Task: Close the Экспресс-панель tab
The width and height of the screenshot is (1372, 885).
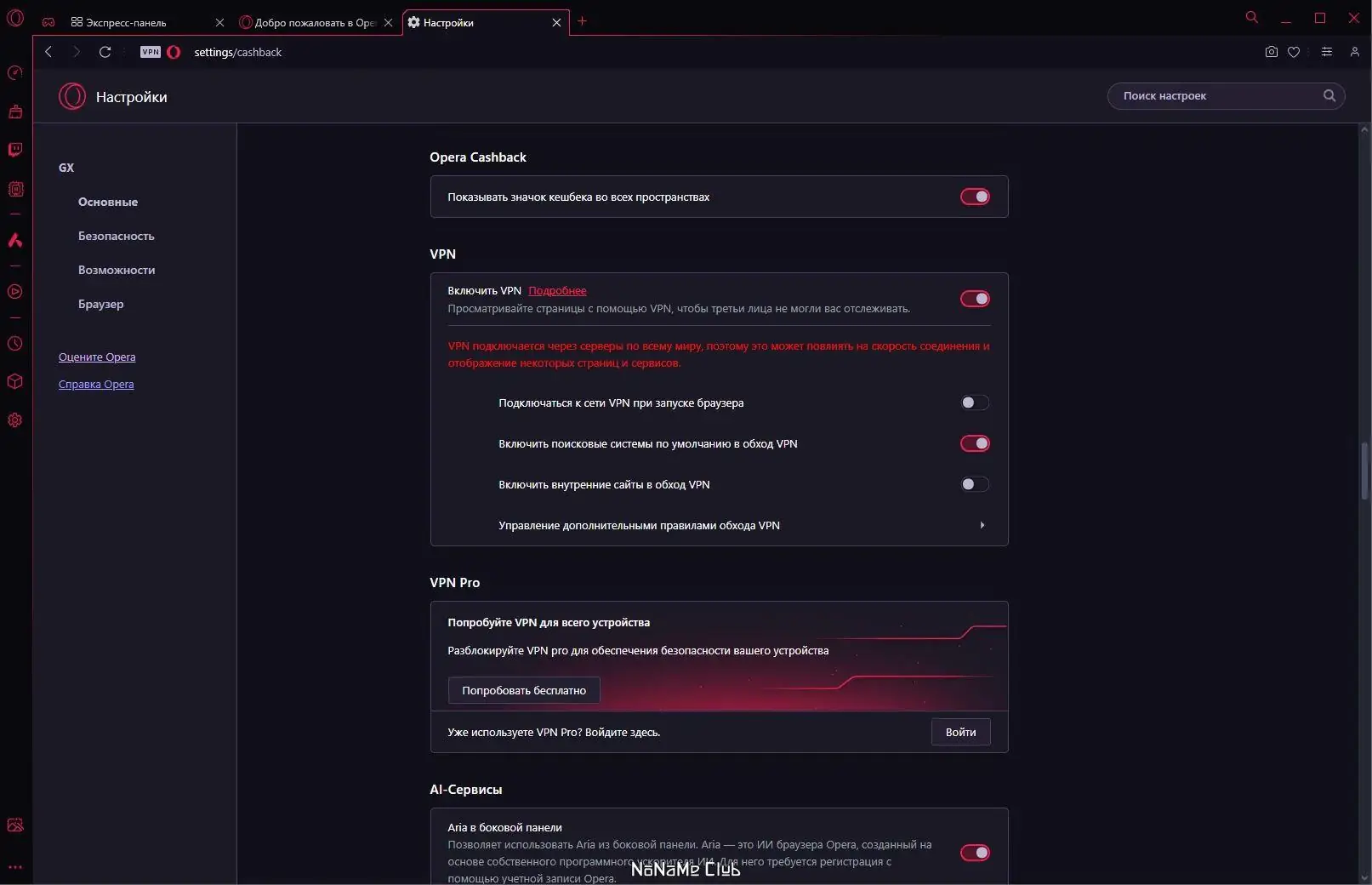Action: [219, 22]
